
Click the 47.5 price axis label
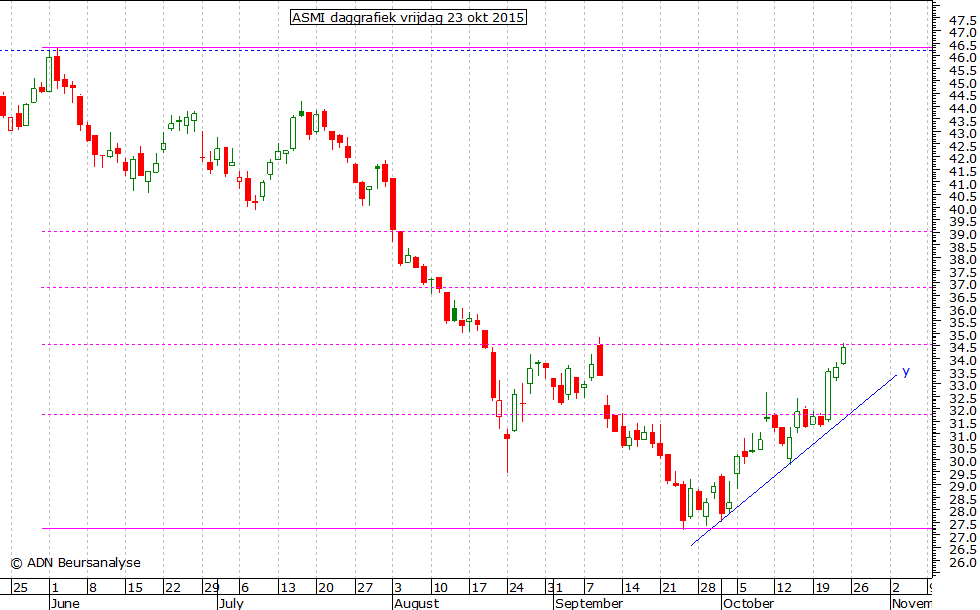[962, 19]
